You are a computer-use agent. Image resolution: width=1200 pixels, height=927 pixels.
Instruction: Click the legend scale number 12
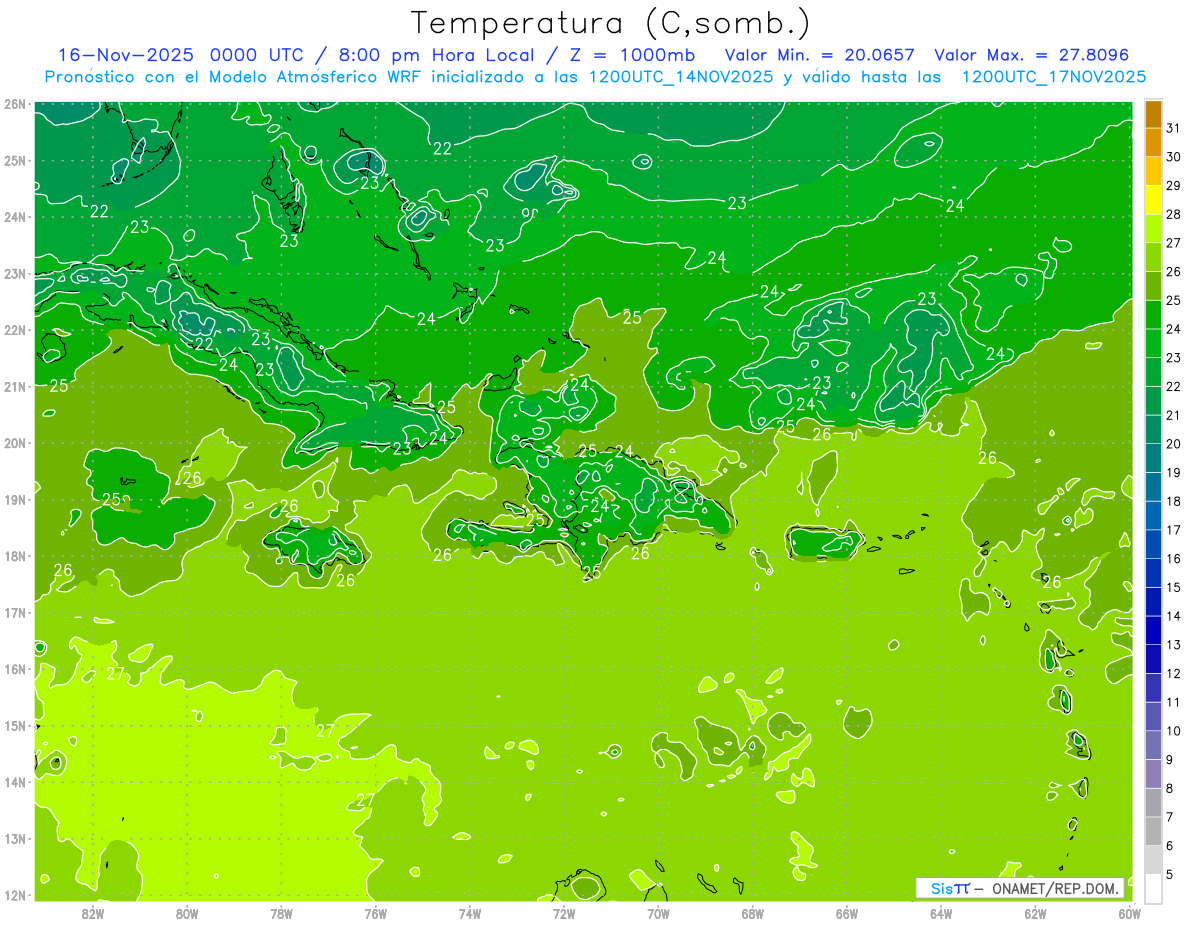coord(1174,673)
